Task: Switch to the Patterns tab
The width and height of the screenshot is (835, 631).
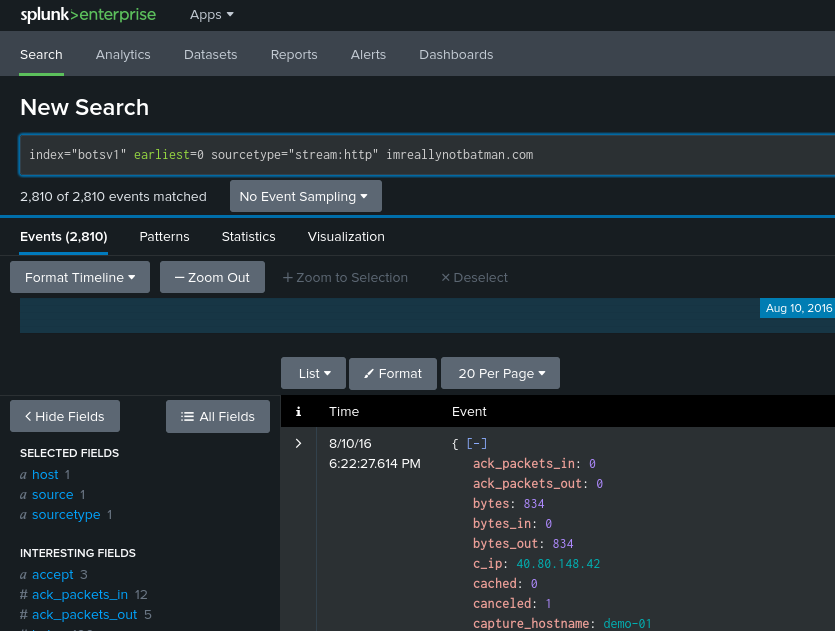Action: click(x=164, y=236)
